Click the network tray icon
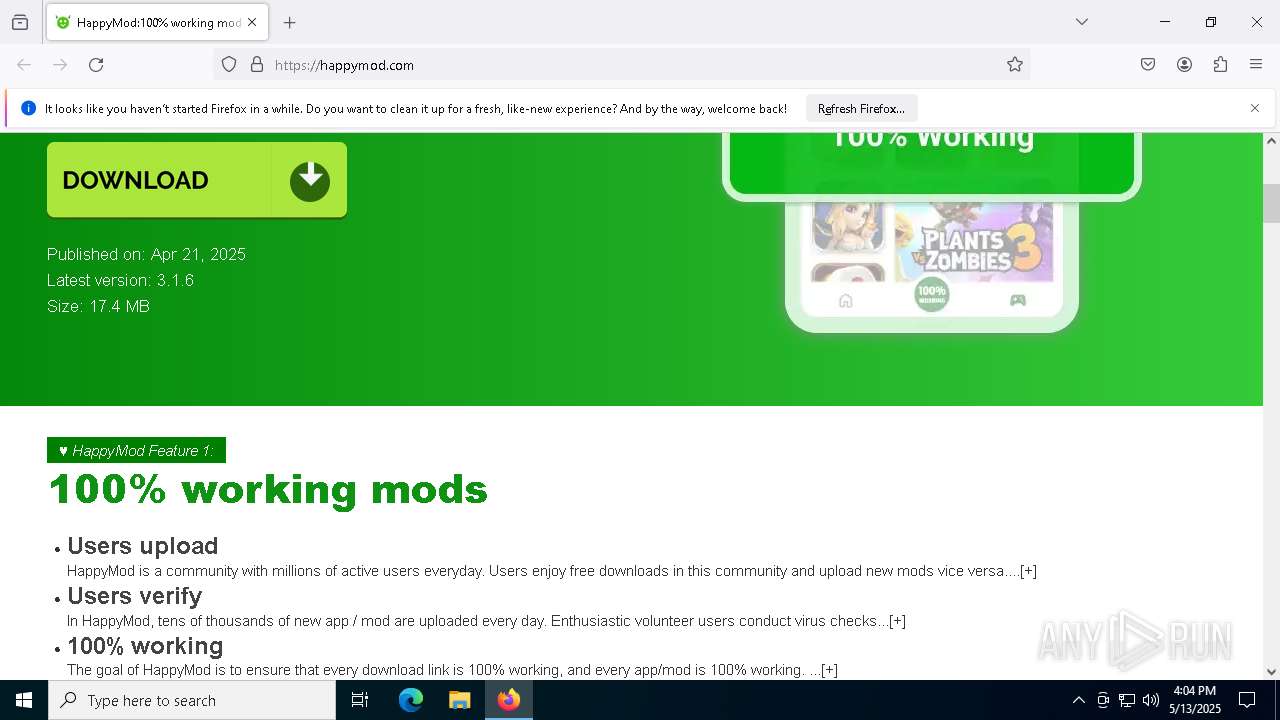1280x720 pixels. [1127, 700]
